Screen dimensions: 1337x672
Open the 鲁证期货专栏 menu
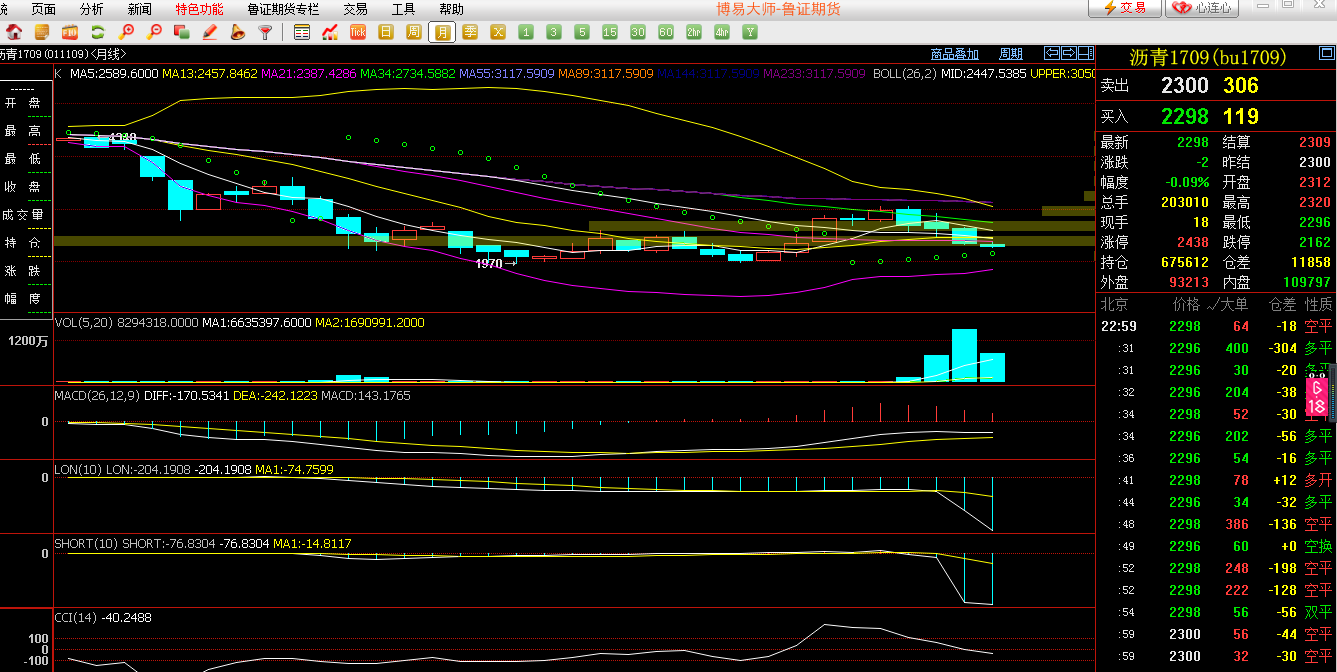tap(283, 9)
